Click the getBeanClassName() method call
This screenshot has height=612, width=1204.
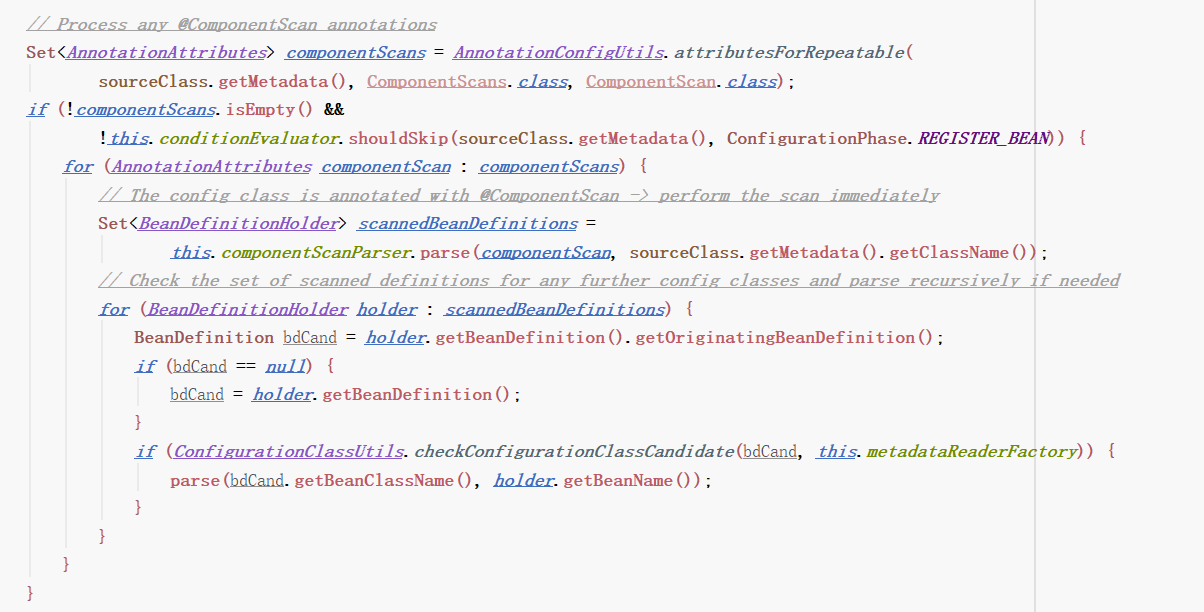click(x=381, y=481)
